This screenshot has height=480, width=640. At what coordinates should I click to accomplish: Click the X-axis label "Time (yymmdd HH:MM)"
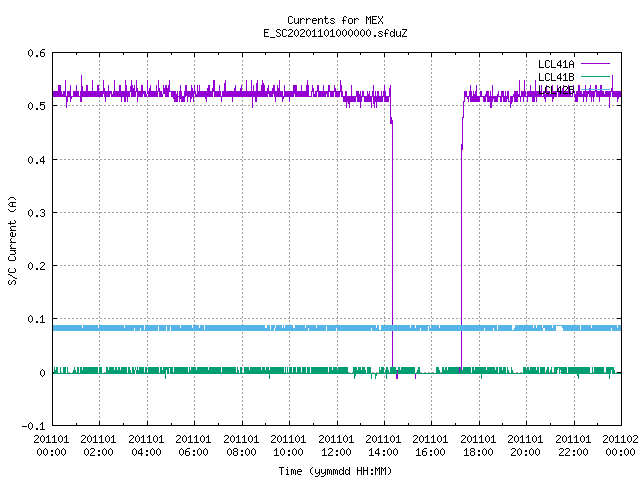(x=335, y=471)
